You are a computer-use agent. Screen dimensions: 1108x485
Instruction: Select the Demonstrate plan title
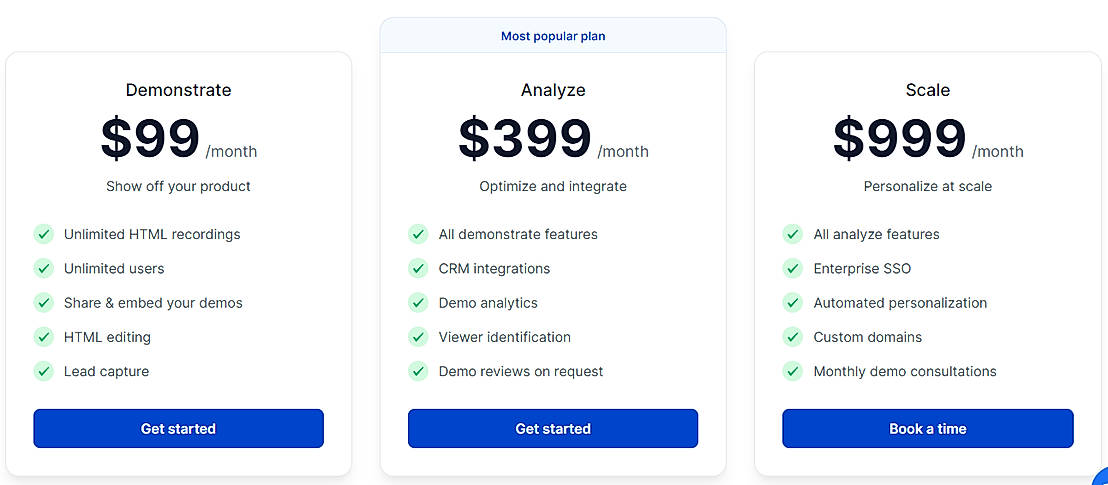tap(178, 90)
